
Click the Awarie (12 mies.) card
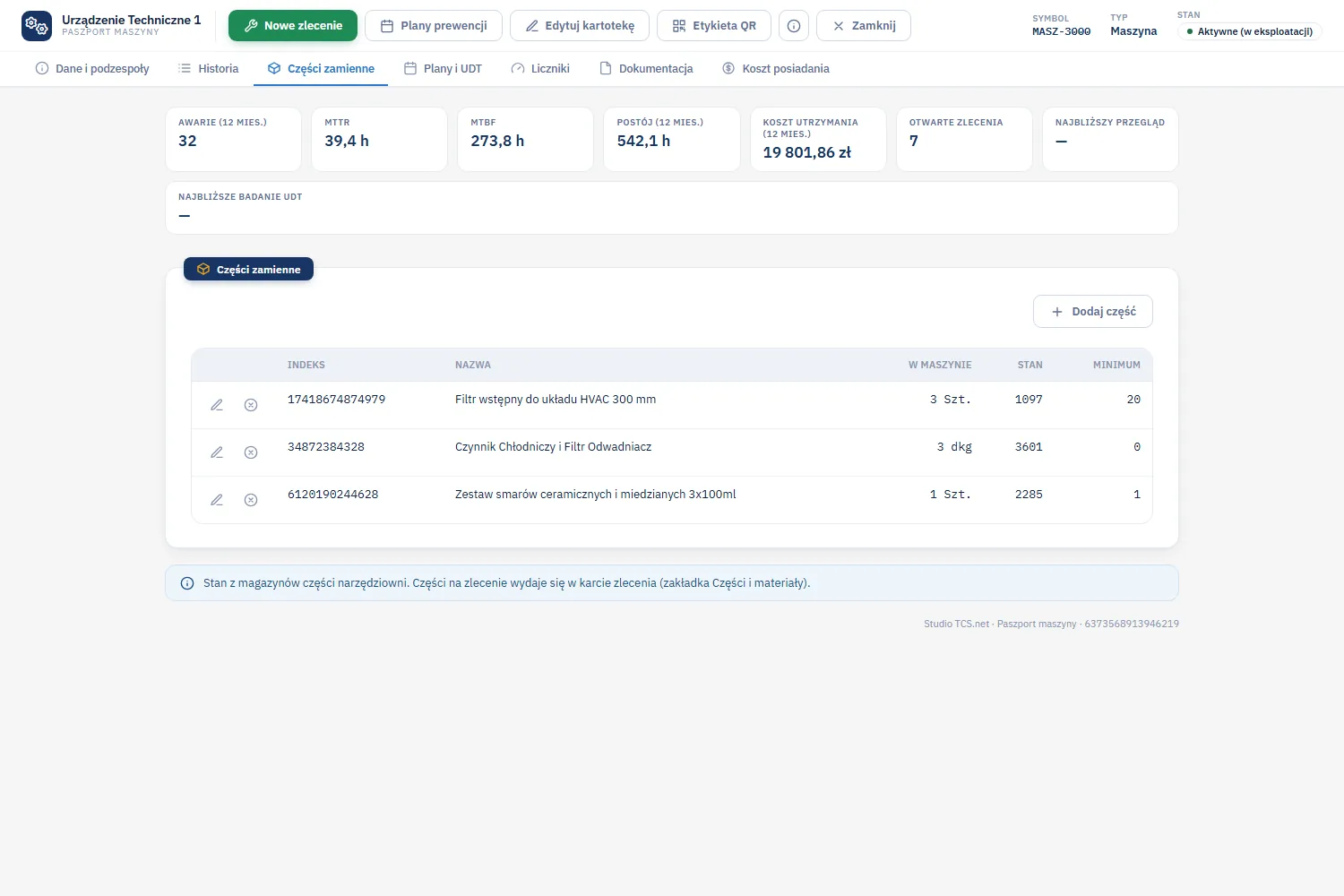point(233,139)
